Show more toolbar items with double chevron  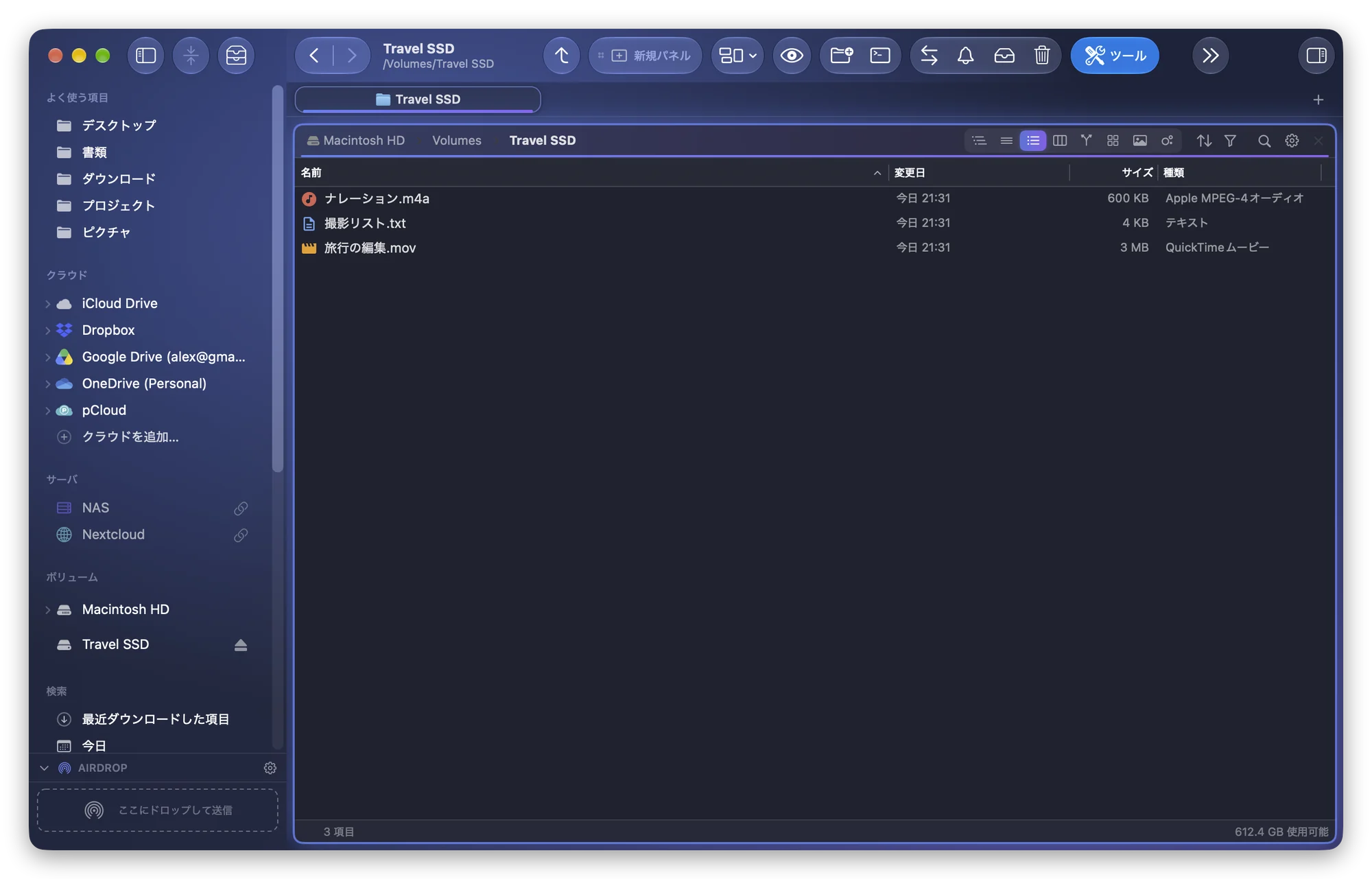(x=1210, y=56)
